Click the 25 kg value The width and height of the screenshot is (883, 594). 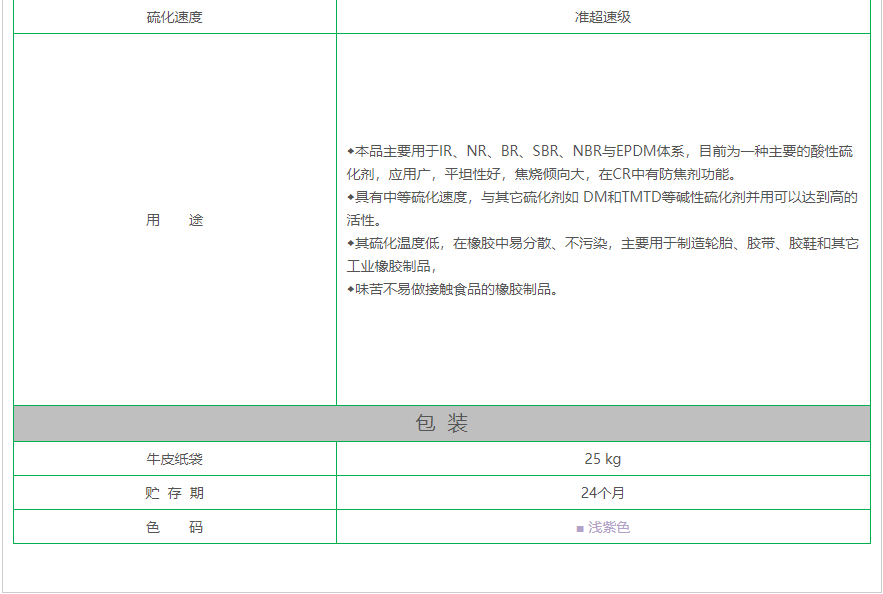point(603,459)
